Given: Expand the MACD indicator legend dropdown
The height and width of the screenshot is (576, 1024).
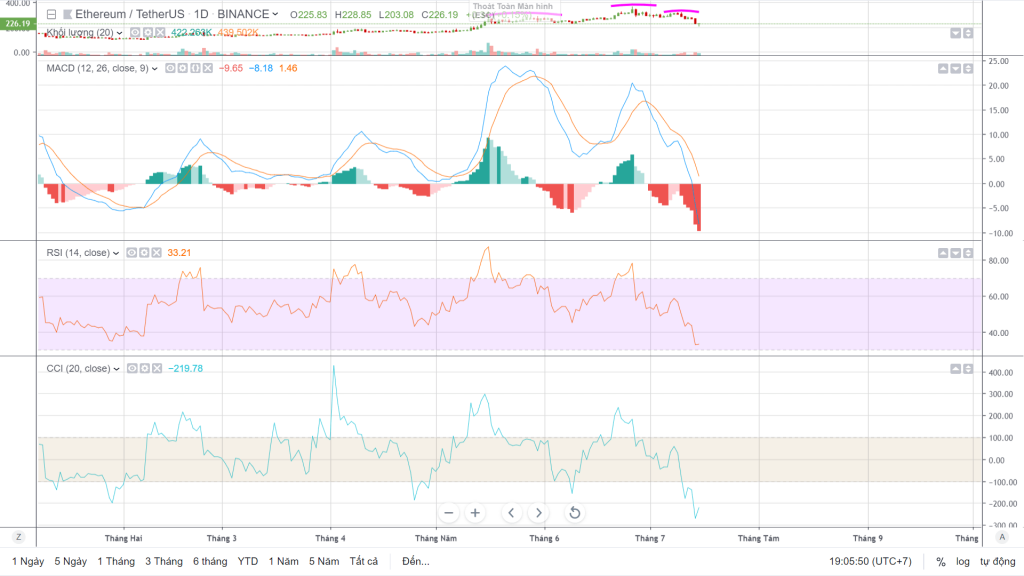Looking at the screenshot, I should (155, 68).
